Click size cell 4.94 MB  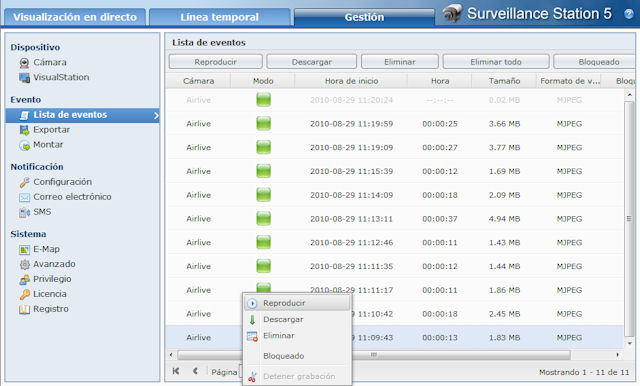(x=504, y=219)
